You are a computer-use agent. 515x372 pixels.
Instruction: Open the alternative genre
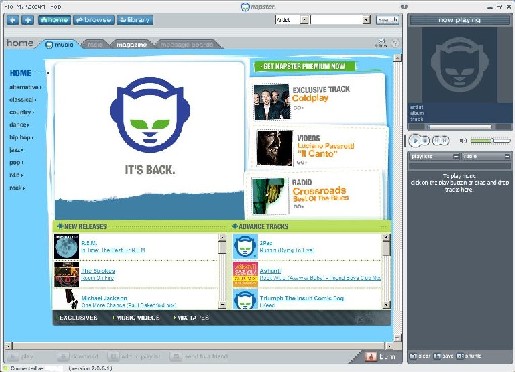click(25, 87)
